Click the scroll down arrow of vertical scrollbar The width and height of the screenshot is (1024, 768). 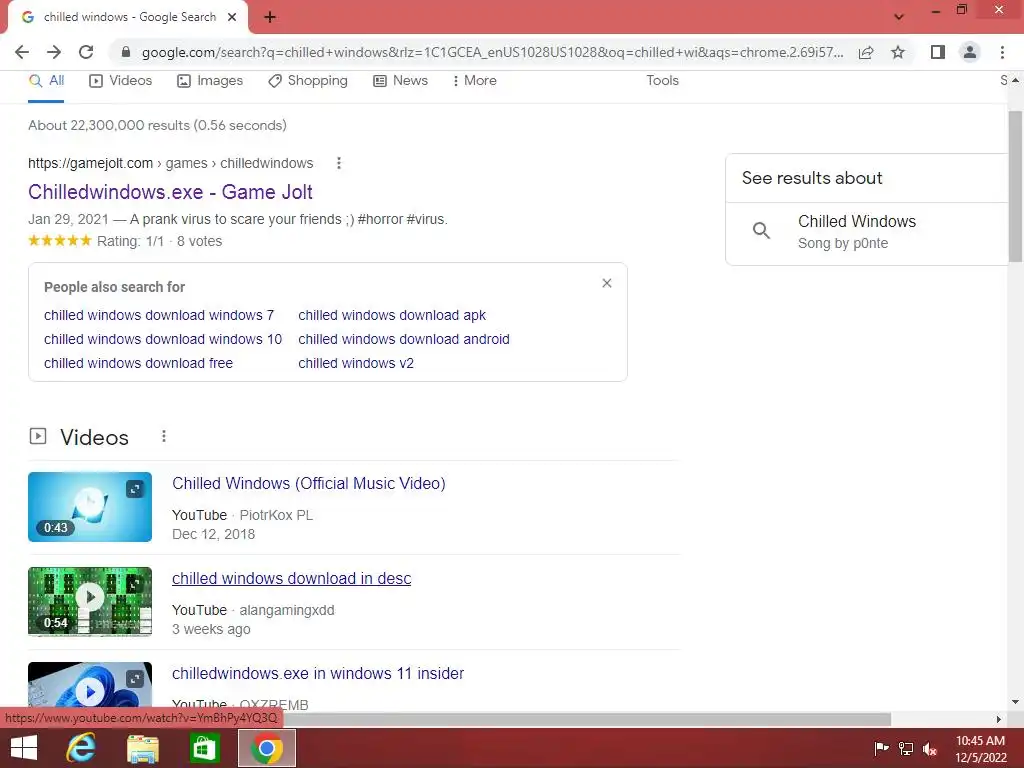tap(1015, 702)
